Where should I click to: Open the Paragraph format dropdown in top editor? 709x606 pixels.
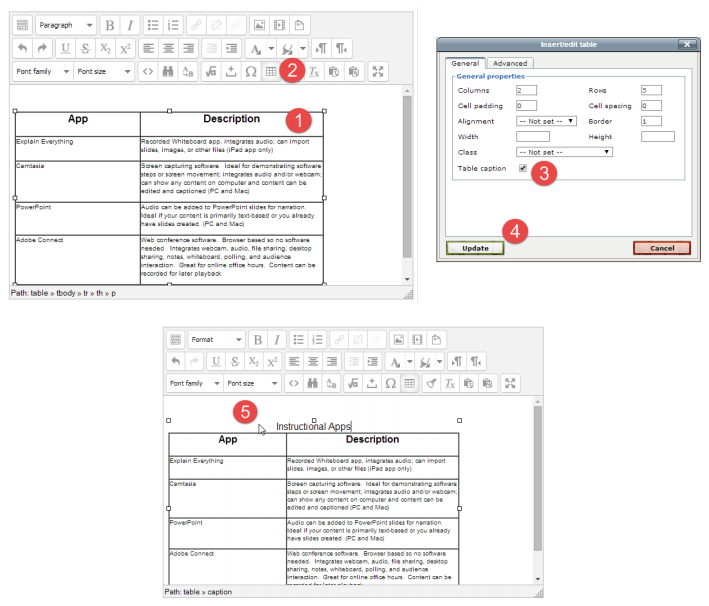pyautogui.click(x=66, y=25)
